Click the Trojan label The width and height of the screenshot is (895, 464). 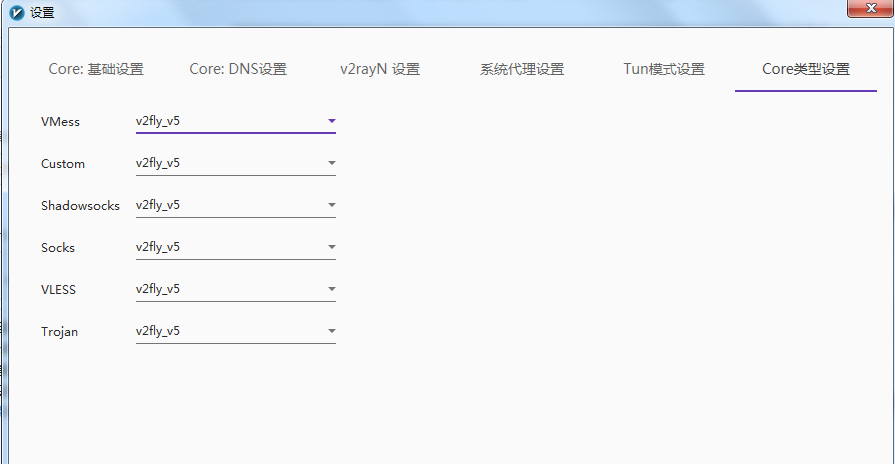(x=59, y=332)
